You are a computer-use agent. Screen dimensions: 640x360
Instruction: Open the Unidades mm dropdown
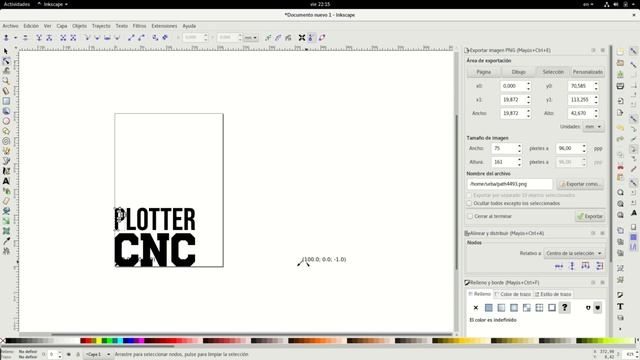point(593,127)
